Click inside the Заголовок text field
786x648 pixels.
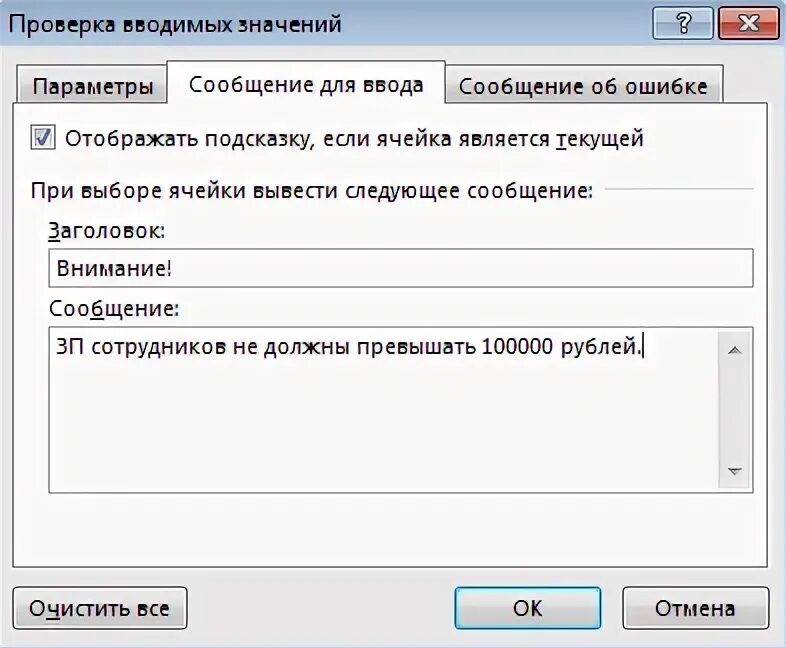[401, 268]
